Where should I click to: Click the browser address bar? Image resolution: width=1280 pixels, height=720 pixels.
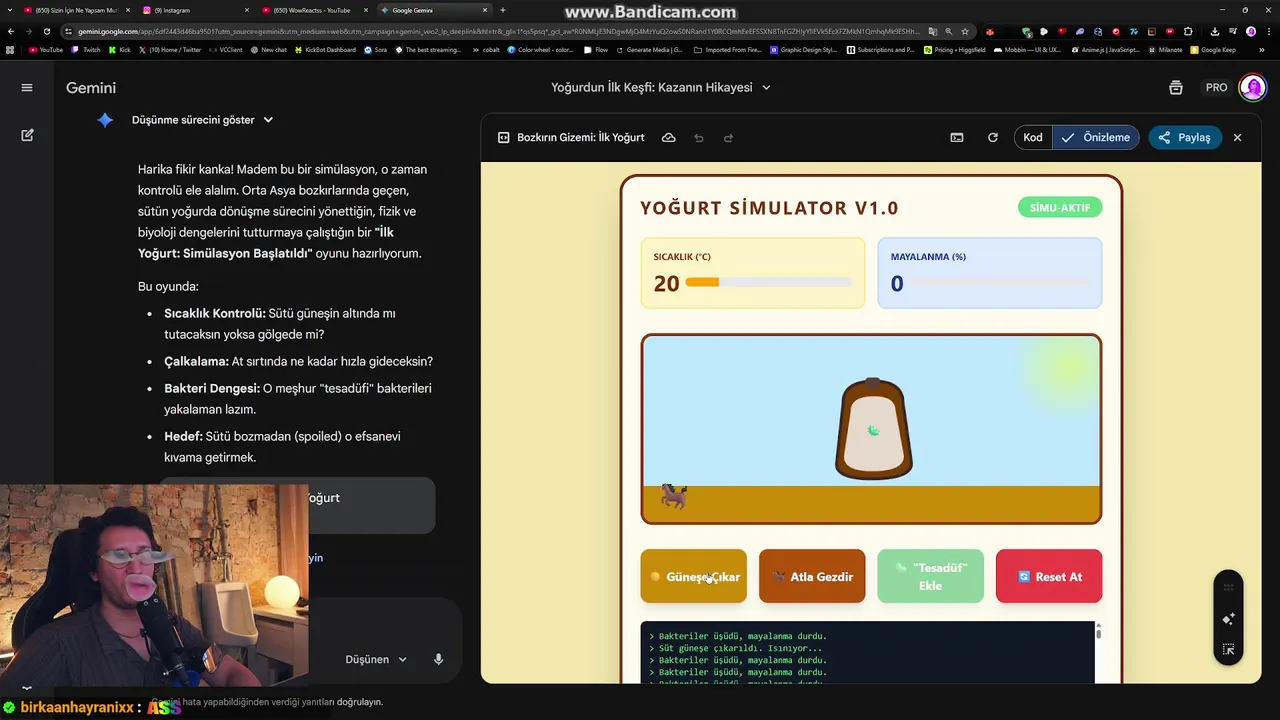coord(500,31)
